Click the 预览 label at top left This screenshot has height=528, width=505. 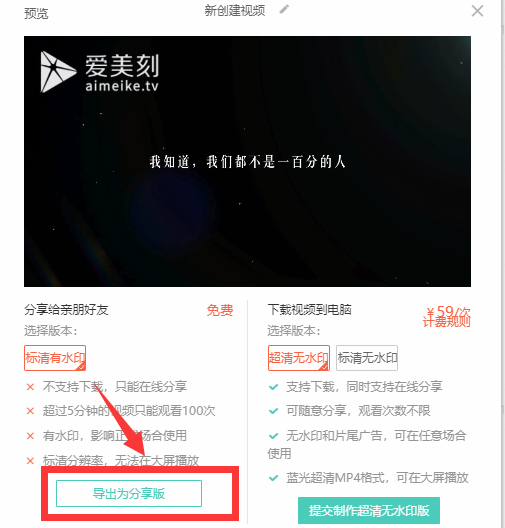(x=36, y=13)
